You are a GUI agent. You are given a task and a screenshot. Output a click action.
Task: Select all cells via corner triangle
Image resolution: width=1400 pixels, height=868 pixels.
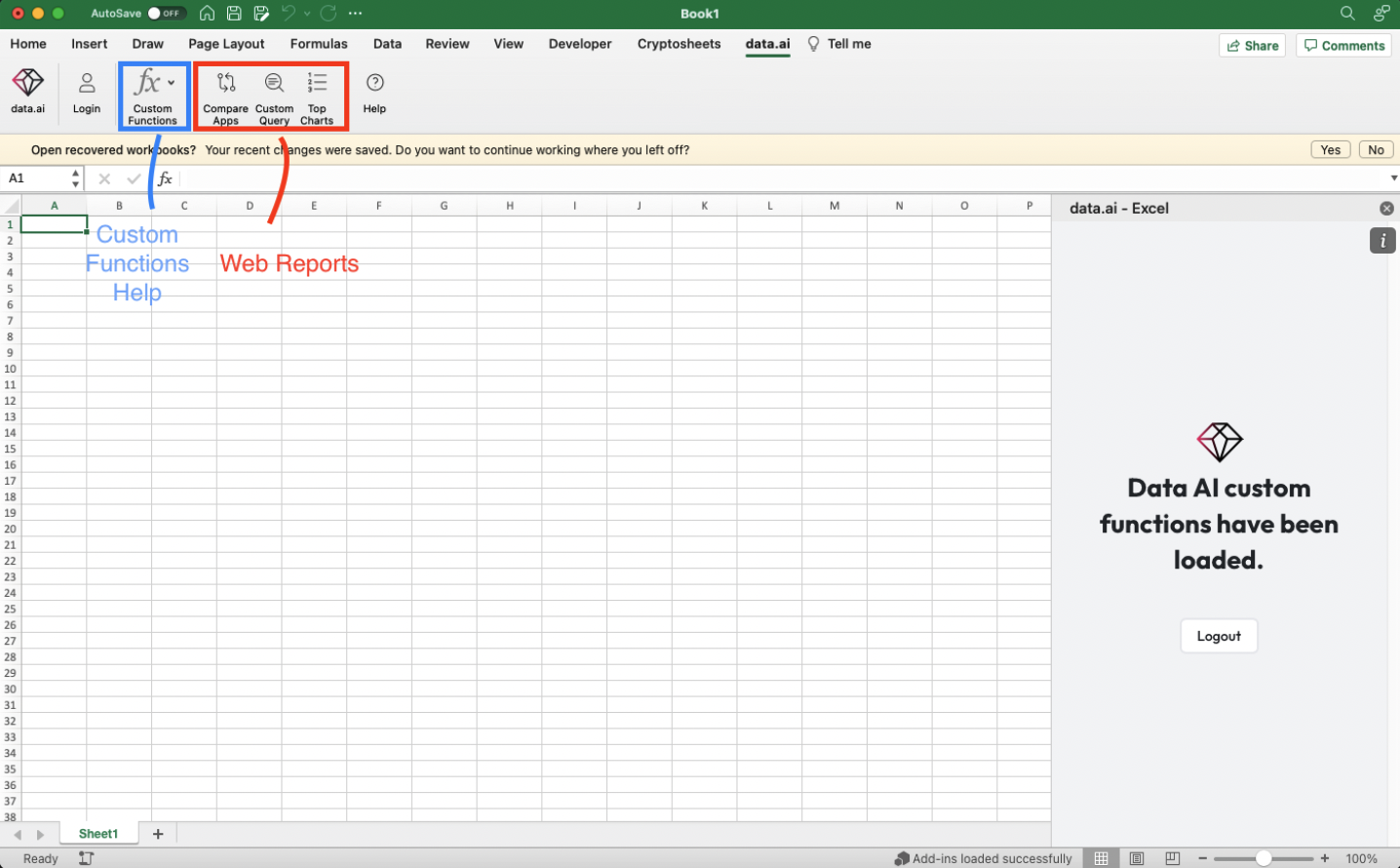[x=11, y=206]
